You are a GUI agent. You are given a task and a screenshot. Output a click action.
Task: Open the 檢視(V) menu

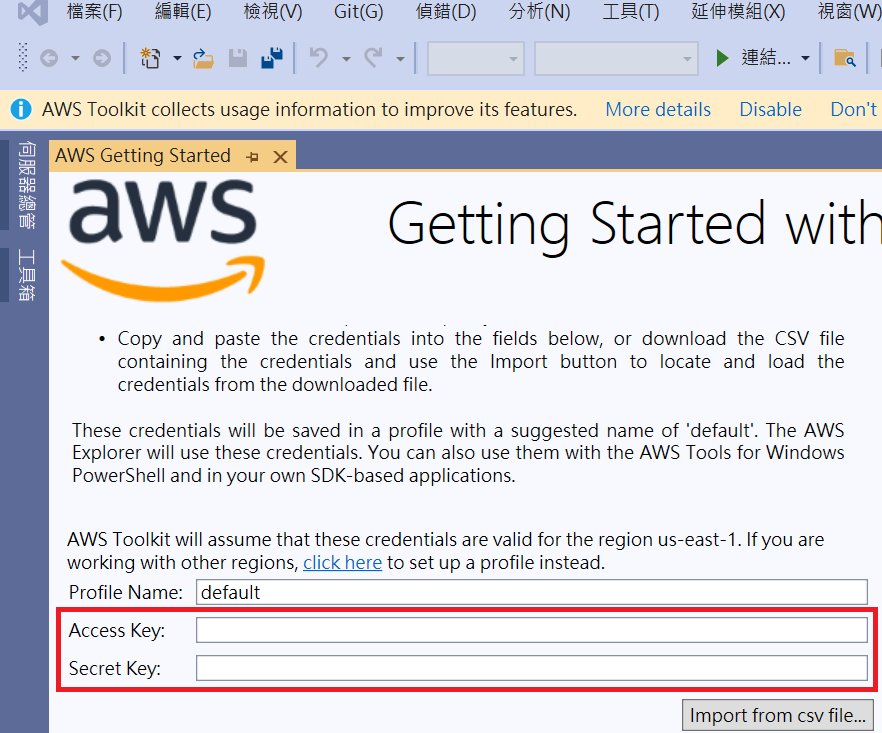(273, 11)
